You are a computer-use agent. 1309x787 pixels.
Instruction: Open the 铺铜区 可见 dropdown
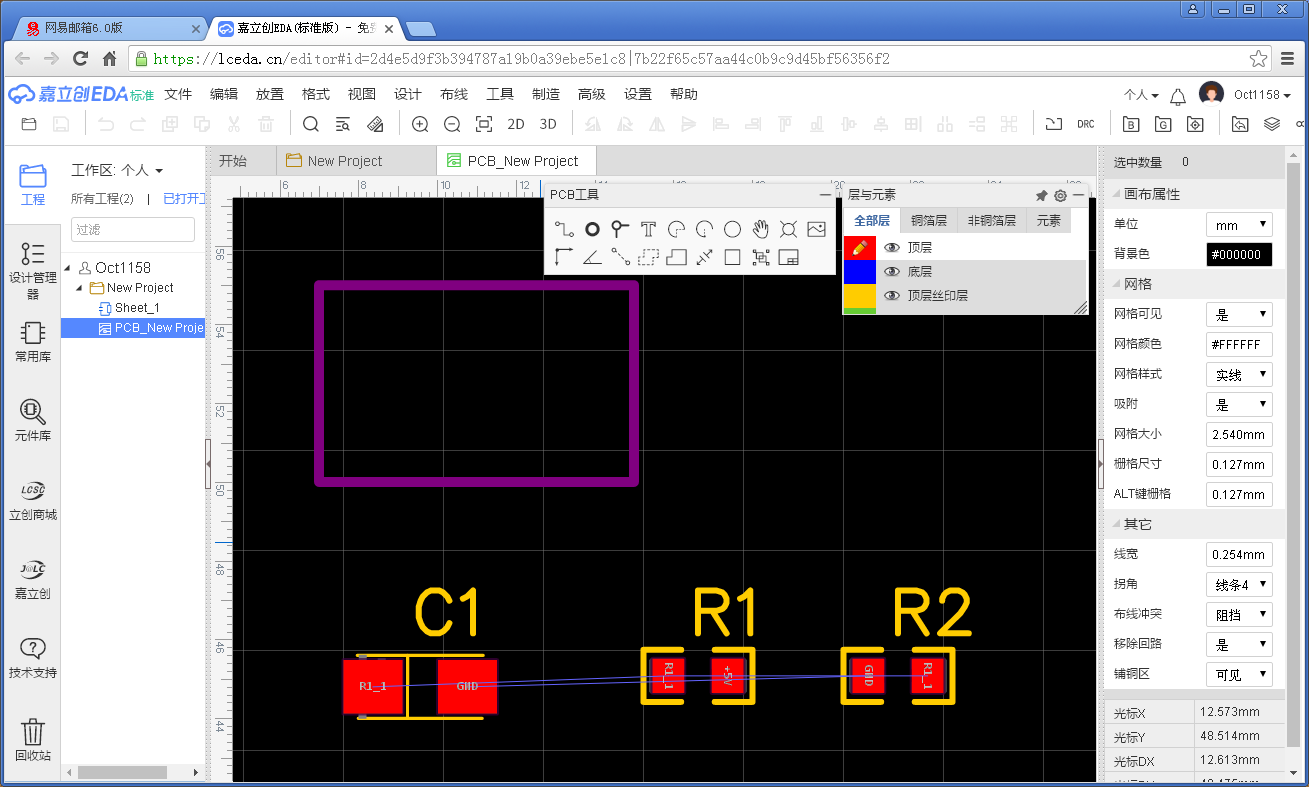pyautogui.click(x=1239, y=674)
